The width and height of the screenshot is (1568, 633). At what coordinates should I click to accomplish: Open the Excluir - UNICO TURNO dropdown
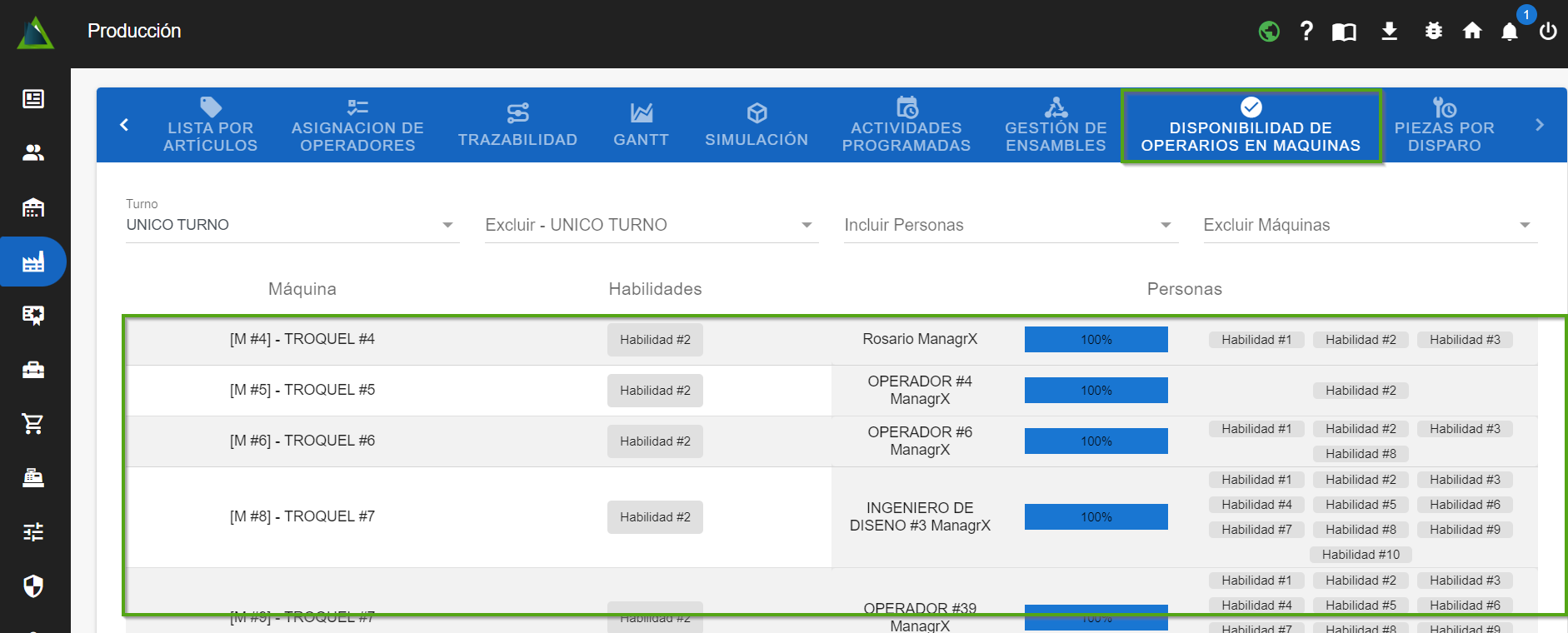(x=651, y=225)
